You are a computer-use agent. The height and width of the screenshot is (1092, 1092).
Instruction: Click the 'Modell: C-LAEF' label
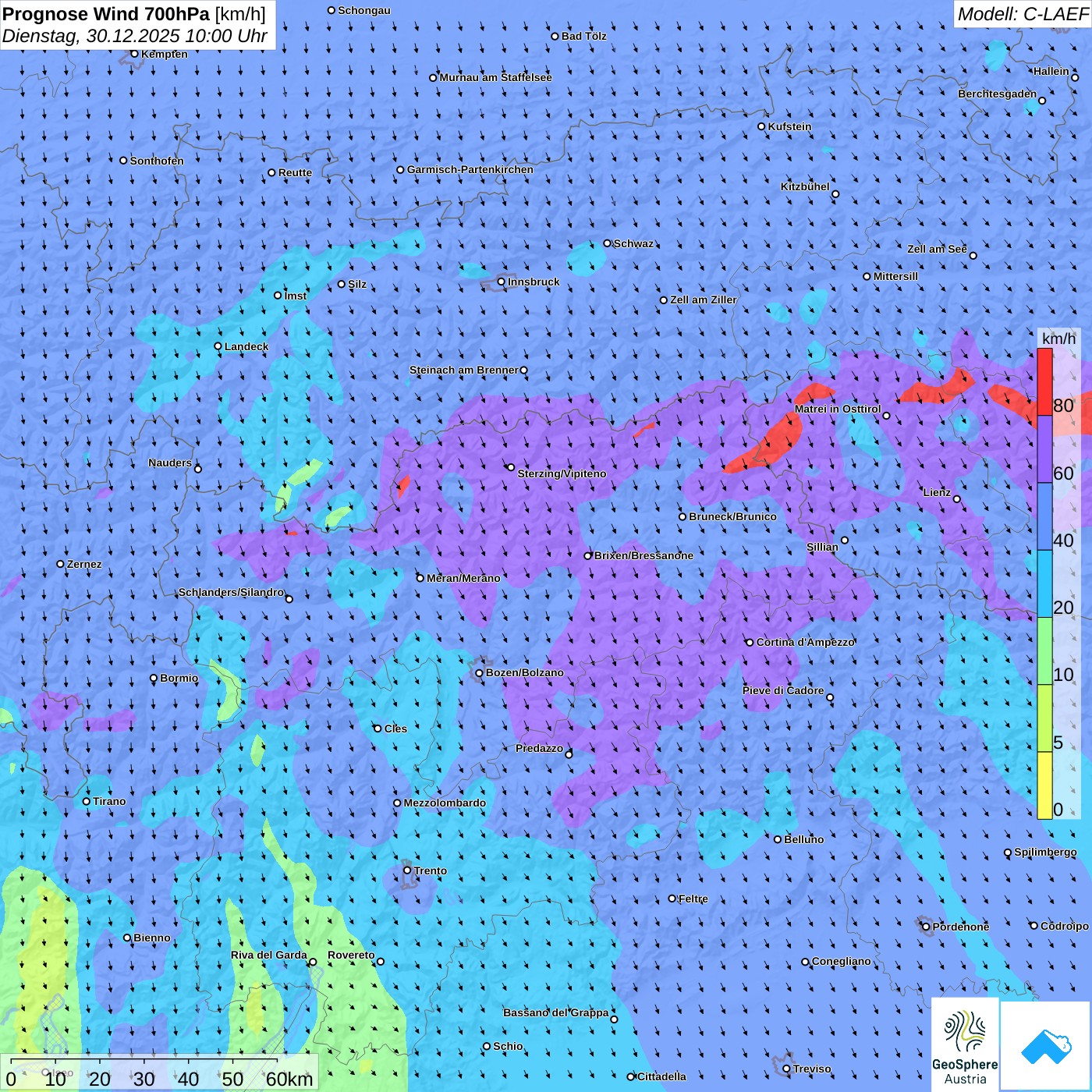[x=1023, y=14]
